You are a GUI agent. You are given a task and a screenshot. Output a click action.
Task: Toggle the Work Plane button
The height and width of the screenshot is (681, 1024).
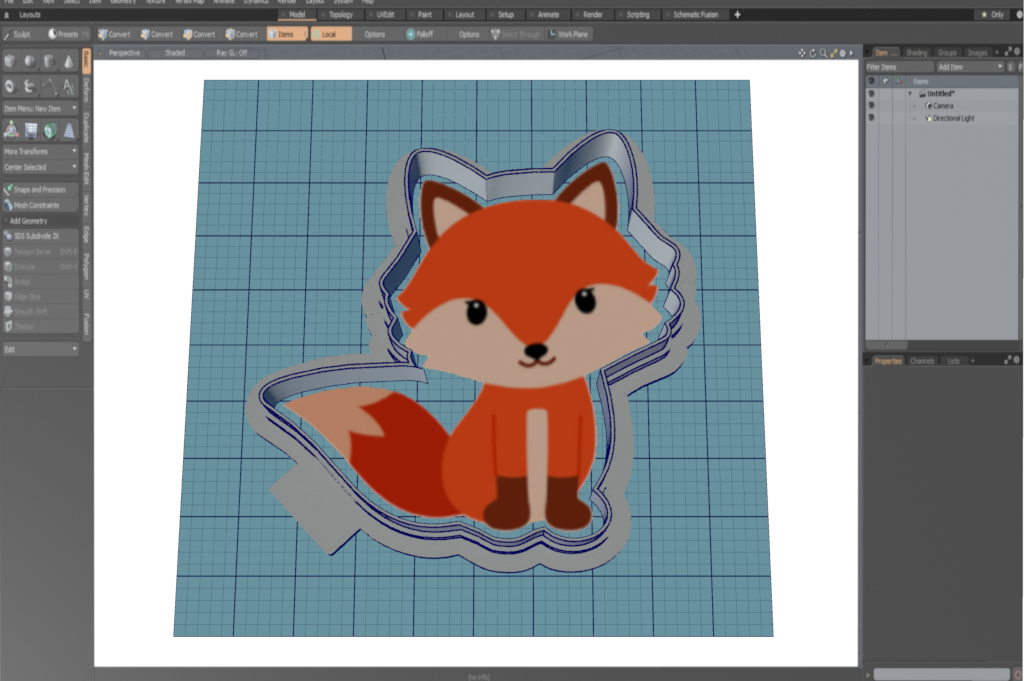click(568, 34)
